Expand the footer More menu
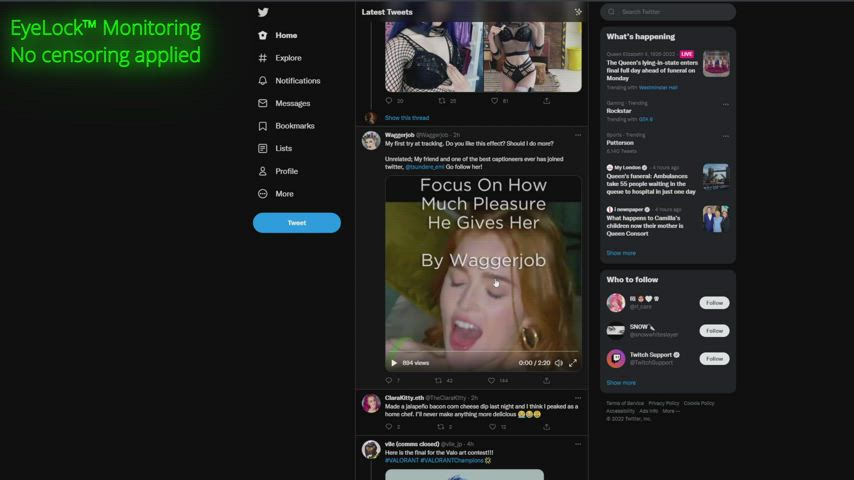Viewport: 854px width, 480px height. pos(671,411)
